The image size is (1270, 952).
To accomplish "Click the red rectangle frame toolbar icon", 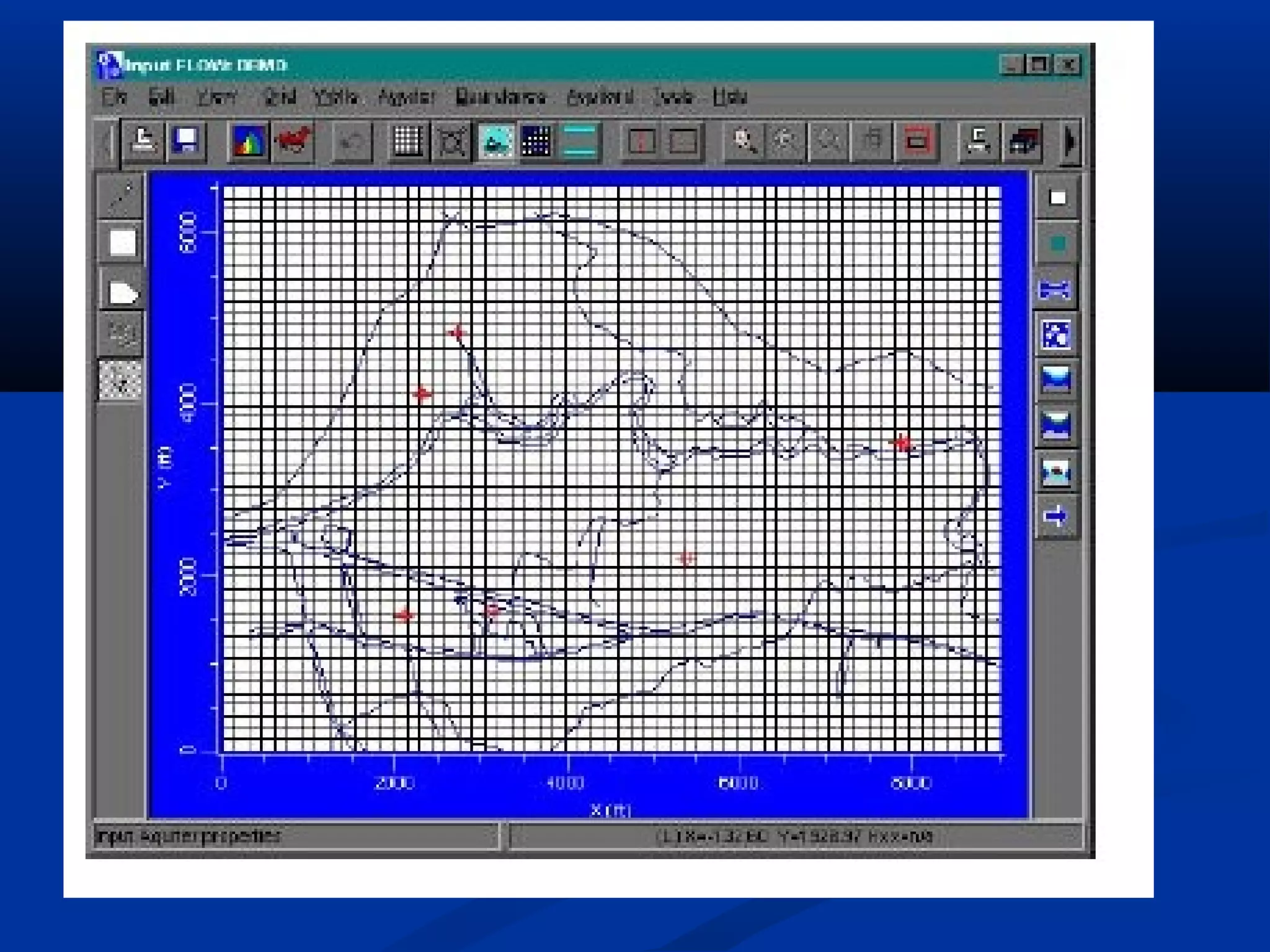I will [917, 141].
